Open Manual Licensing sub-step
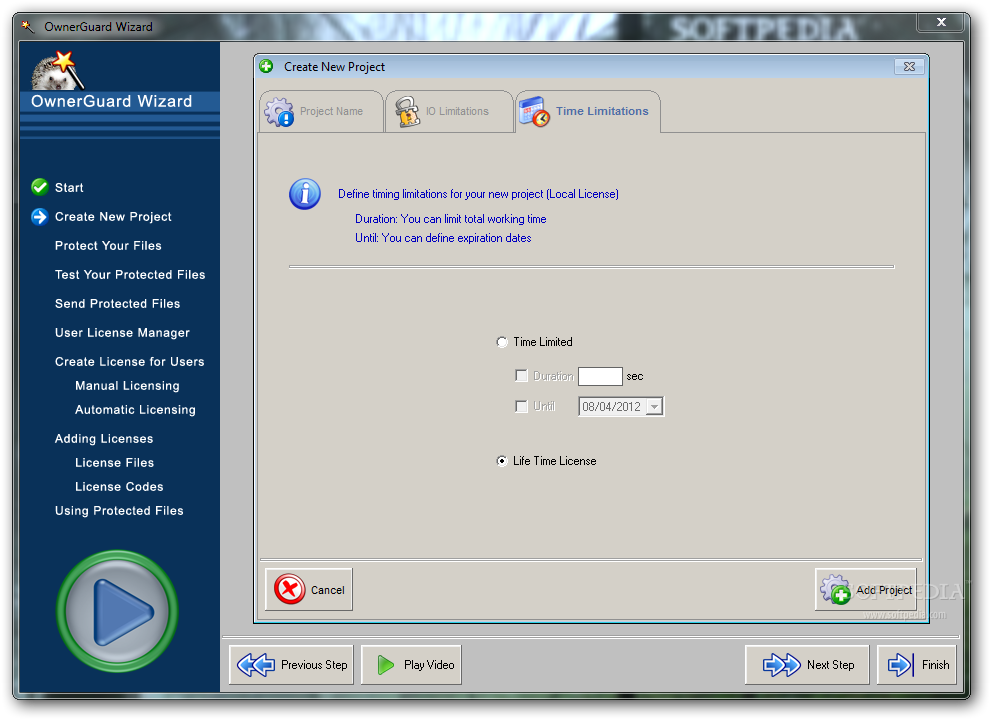Image resolution: width=991 pixels, height=720 pixels. point(127,386)
